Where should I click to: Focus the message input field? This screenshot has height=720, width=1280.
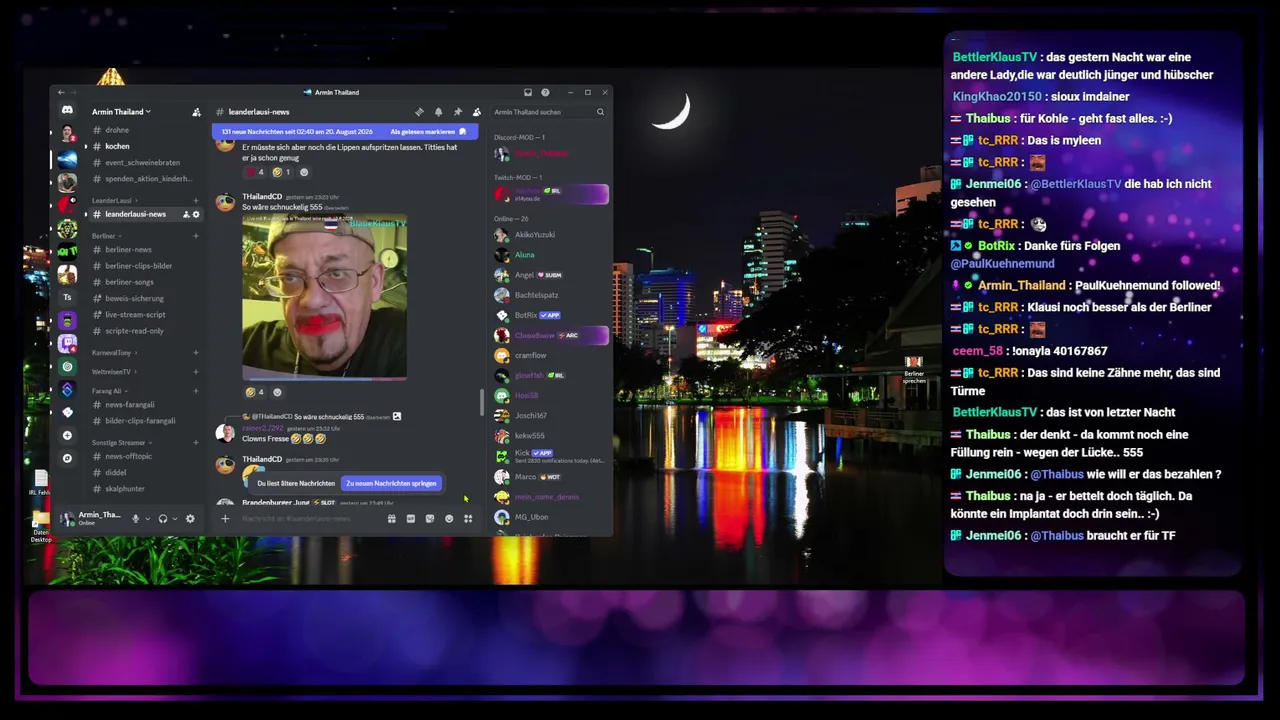tap(310, 519)
